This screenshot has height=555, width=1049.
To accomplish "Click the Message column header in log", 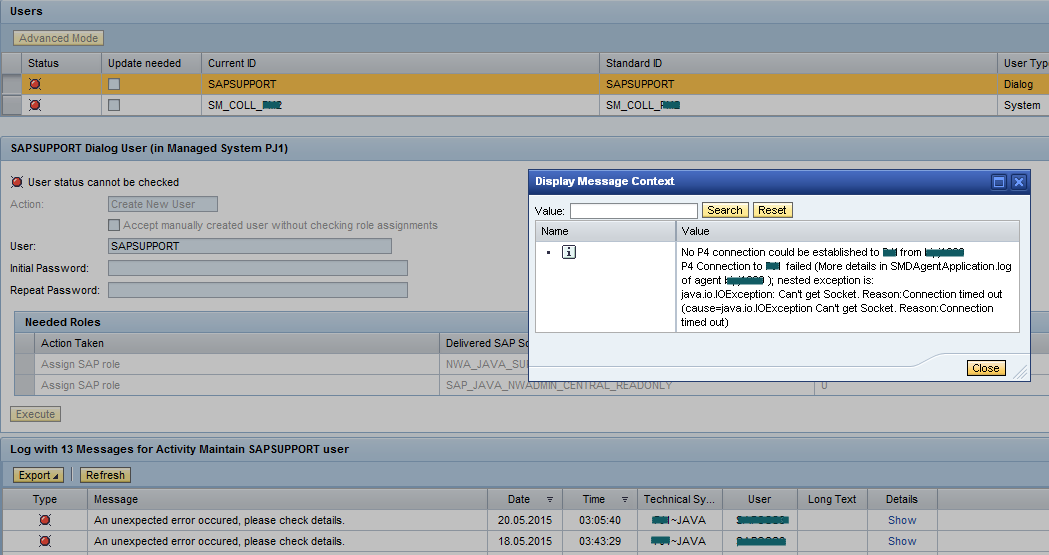I will (287, 499).
